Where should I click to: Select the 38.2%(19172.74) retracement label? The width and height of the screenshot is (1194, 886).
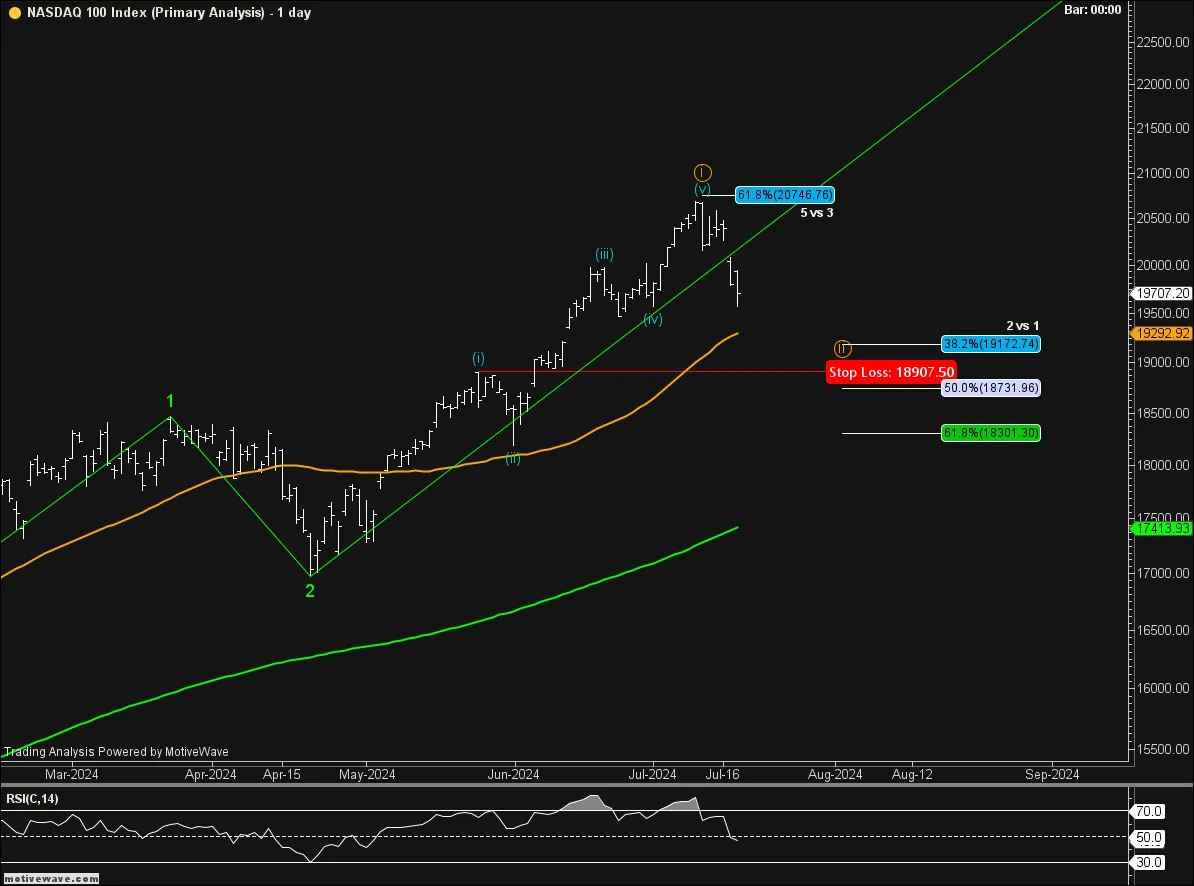991,344
